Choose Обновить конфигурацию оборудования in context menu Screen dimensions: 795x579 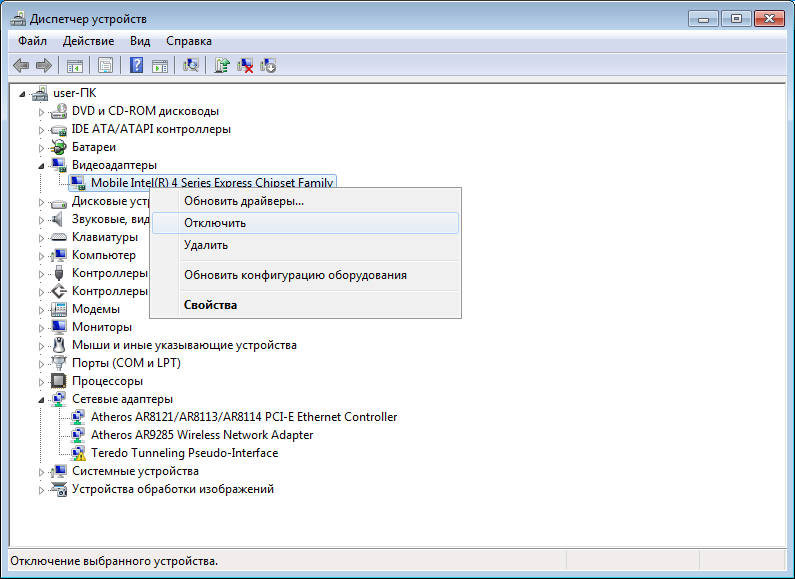[x=306, y=275]
